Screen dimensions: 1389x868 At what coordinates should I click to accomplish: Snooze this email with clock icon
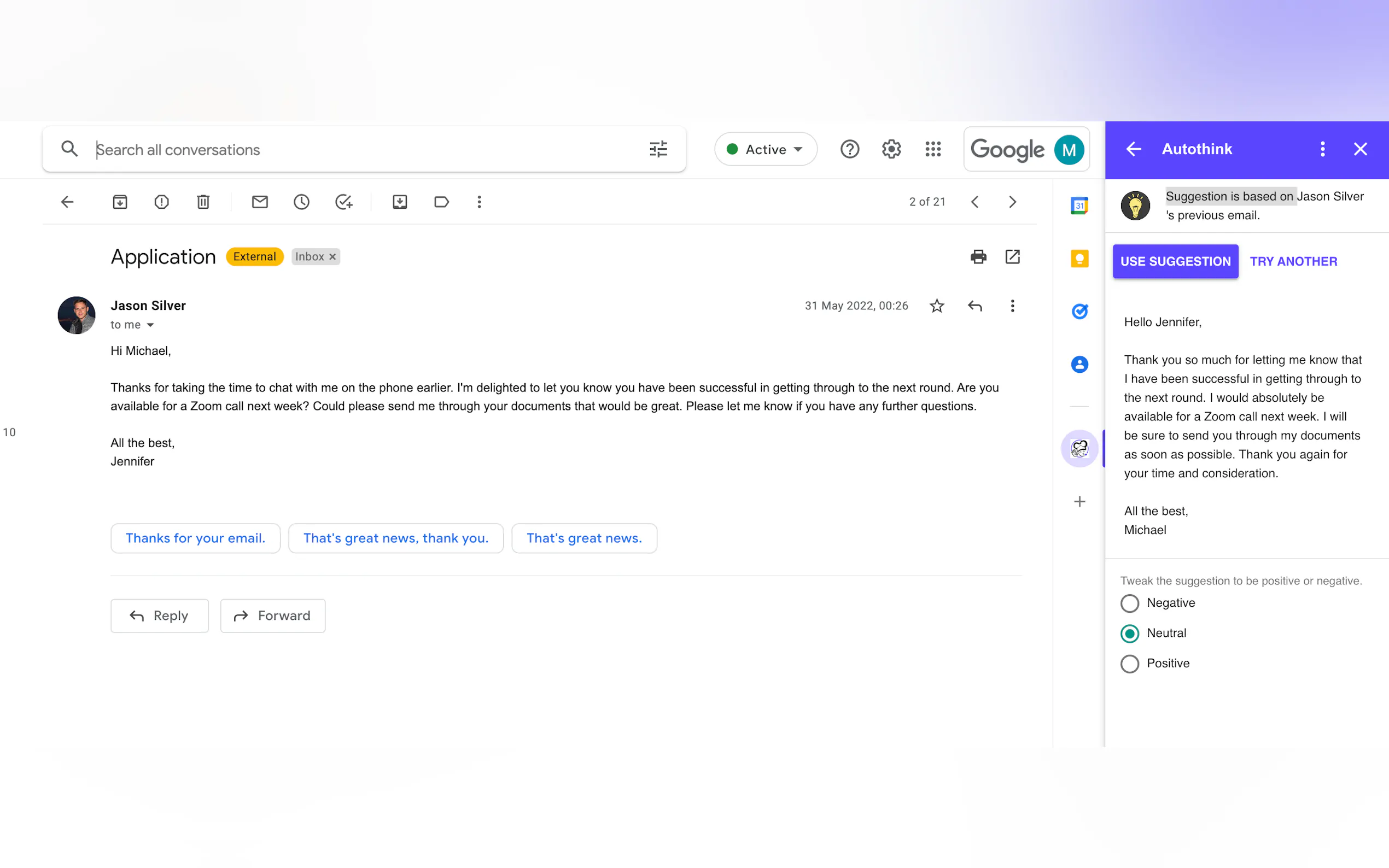click(x=301, y=202)
